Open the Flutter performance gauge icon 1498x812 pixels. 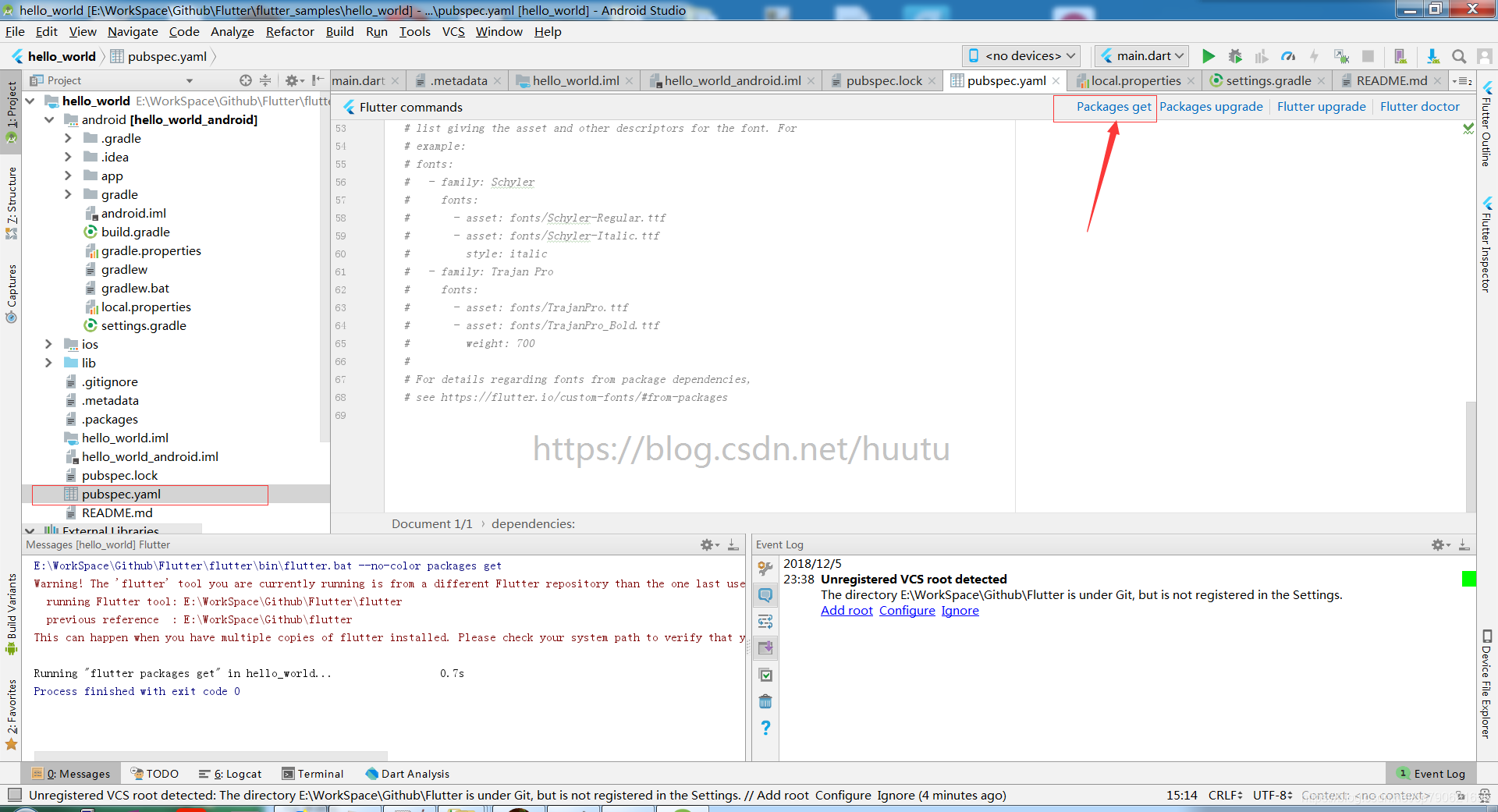tap(1288, 56)
